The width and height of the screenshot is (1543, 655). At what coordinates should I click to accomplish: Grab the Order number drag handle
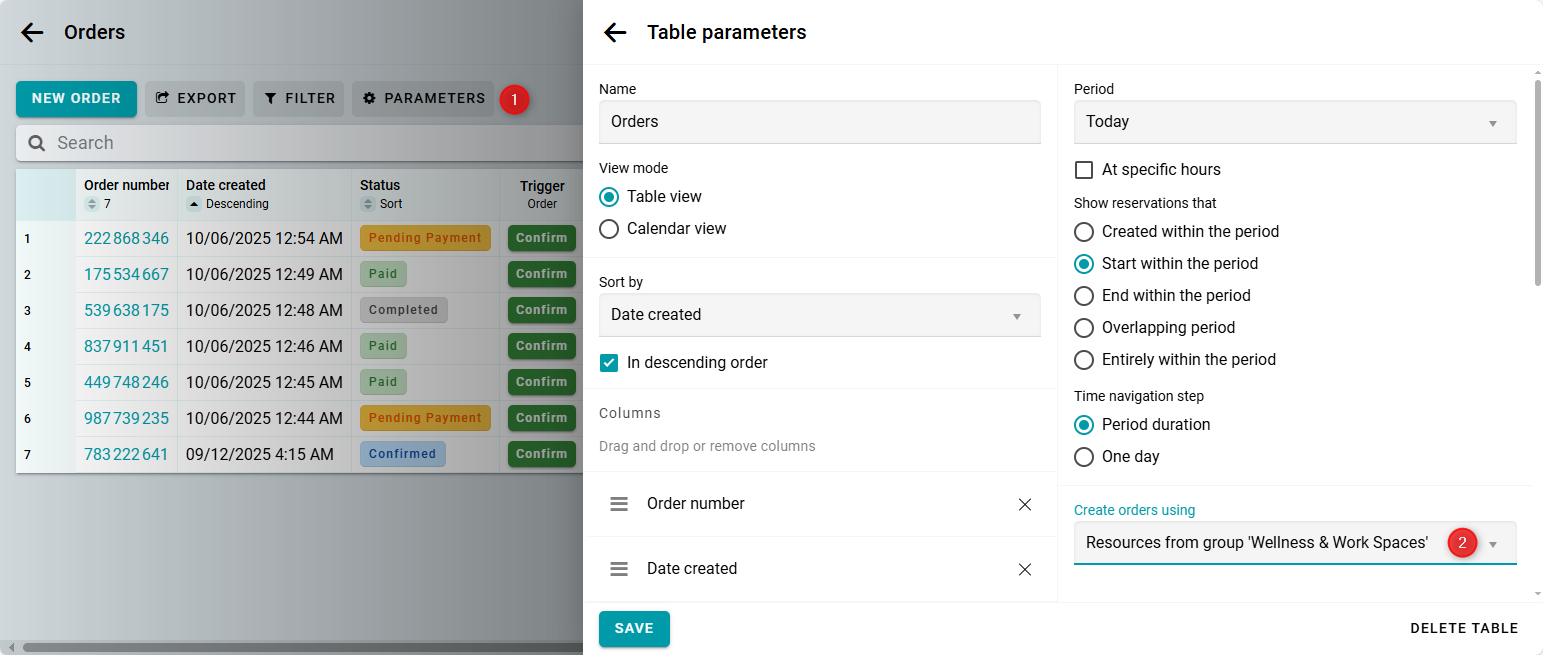click(619, 504)
